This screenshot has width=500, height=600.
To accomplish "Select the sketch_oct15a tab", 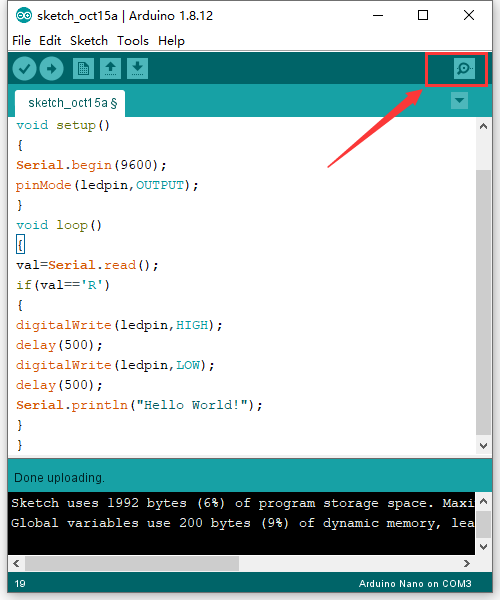I will tap(70, 103).
